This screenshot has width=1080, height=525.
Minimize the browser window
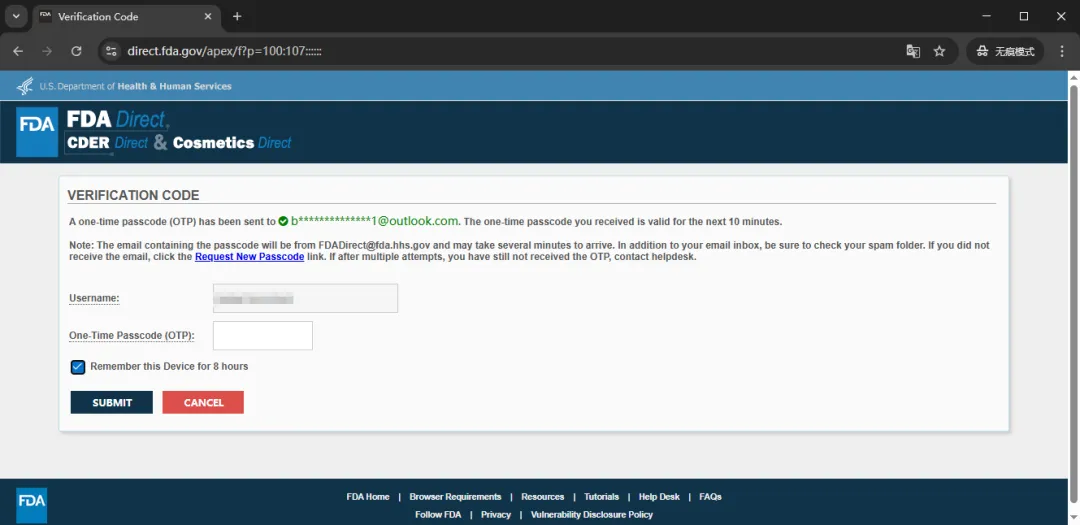[x=987, y=16]
